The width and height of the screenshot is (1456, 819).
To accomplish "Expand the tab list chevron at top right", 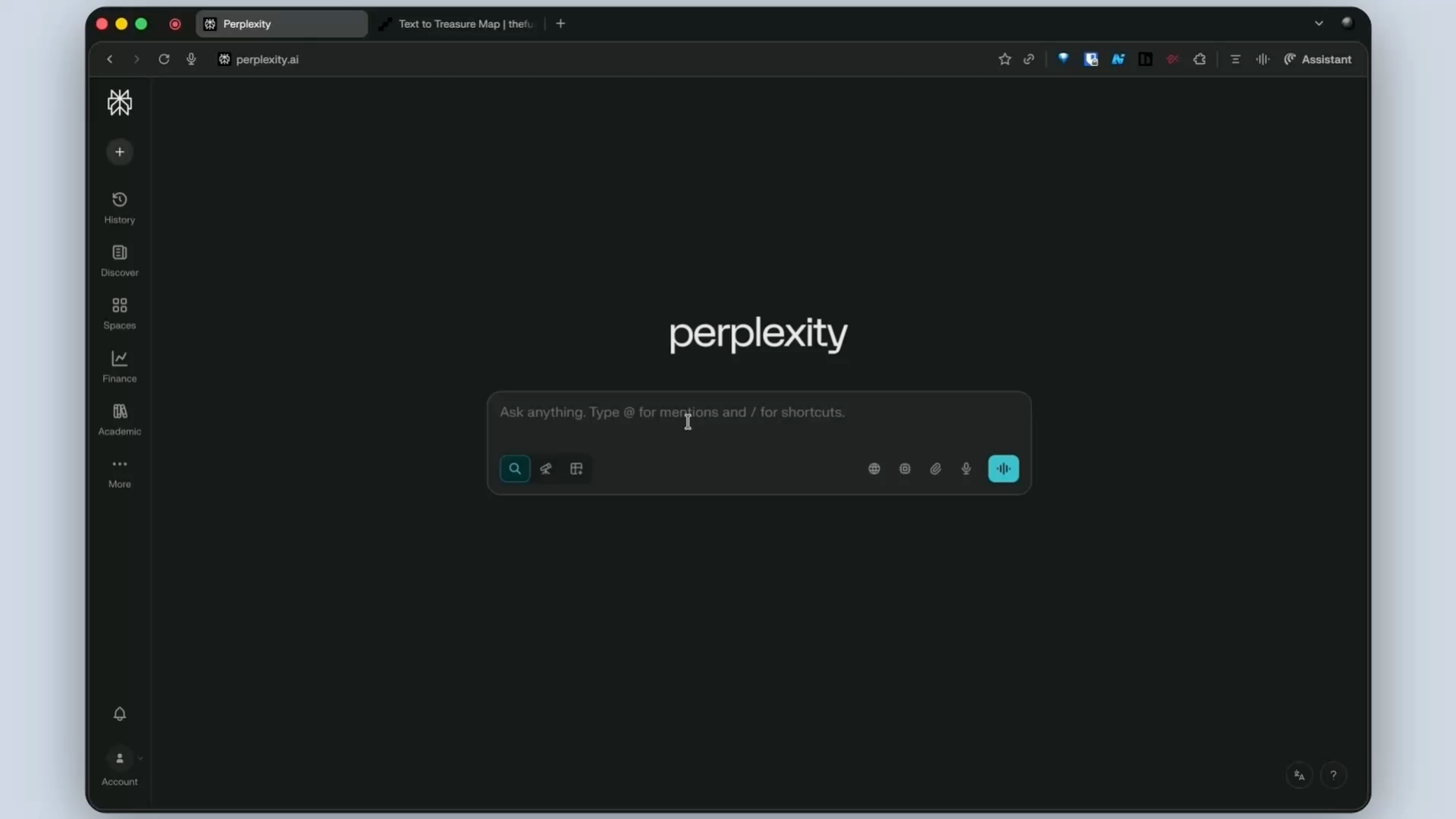I will (x=1319, y=24).
